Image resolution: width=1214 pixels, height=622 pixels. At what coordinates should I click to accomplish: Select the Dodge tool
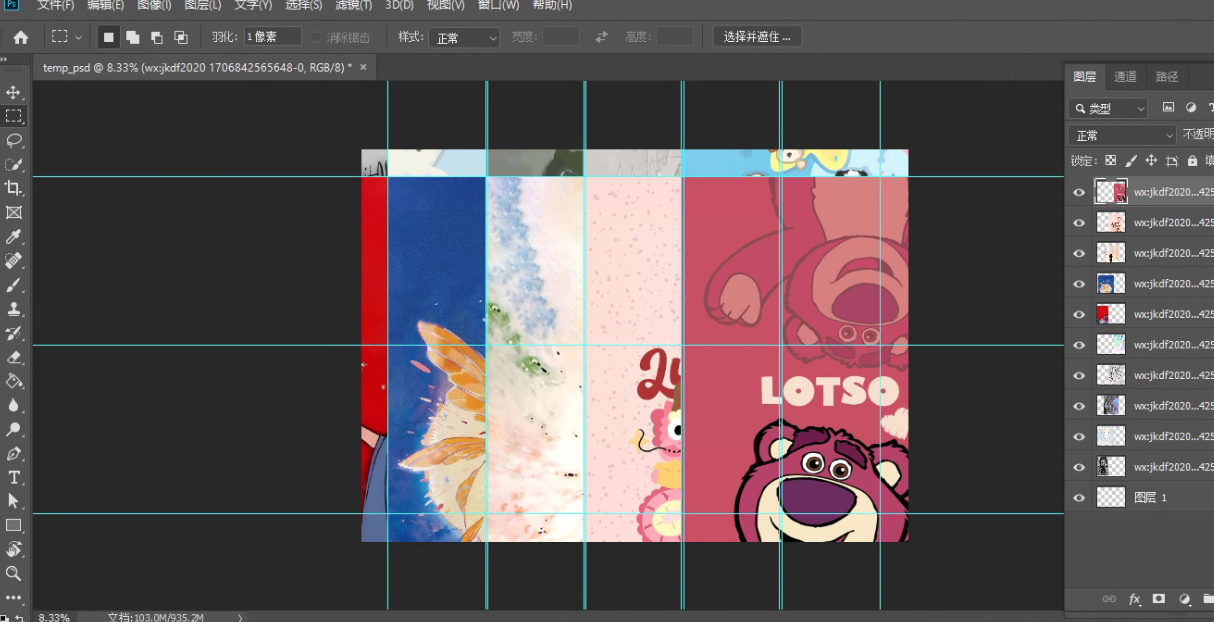14,429
